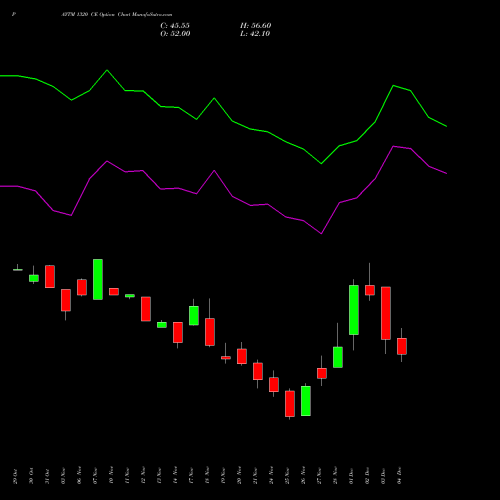Select the 20 Nov date axis label

click(x=239, y=476)
